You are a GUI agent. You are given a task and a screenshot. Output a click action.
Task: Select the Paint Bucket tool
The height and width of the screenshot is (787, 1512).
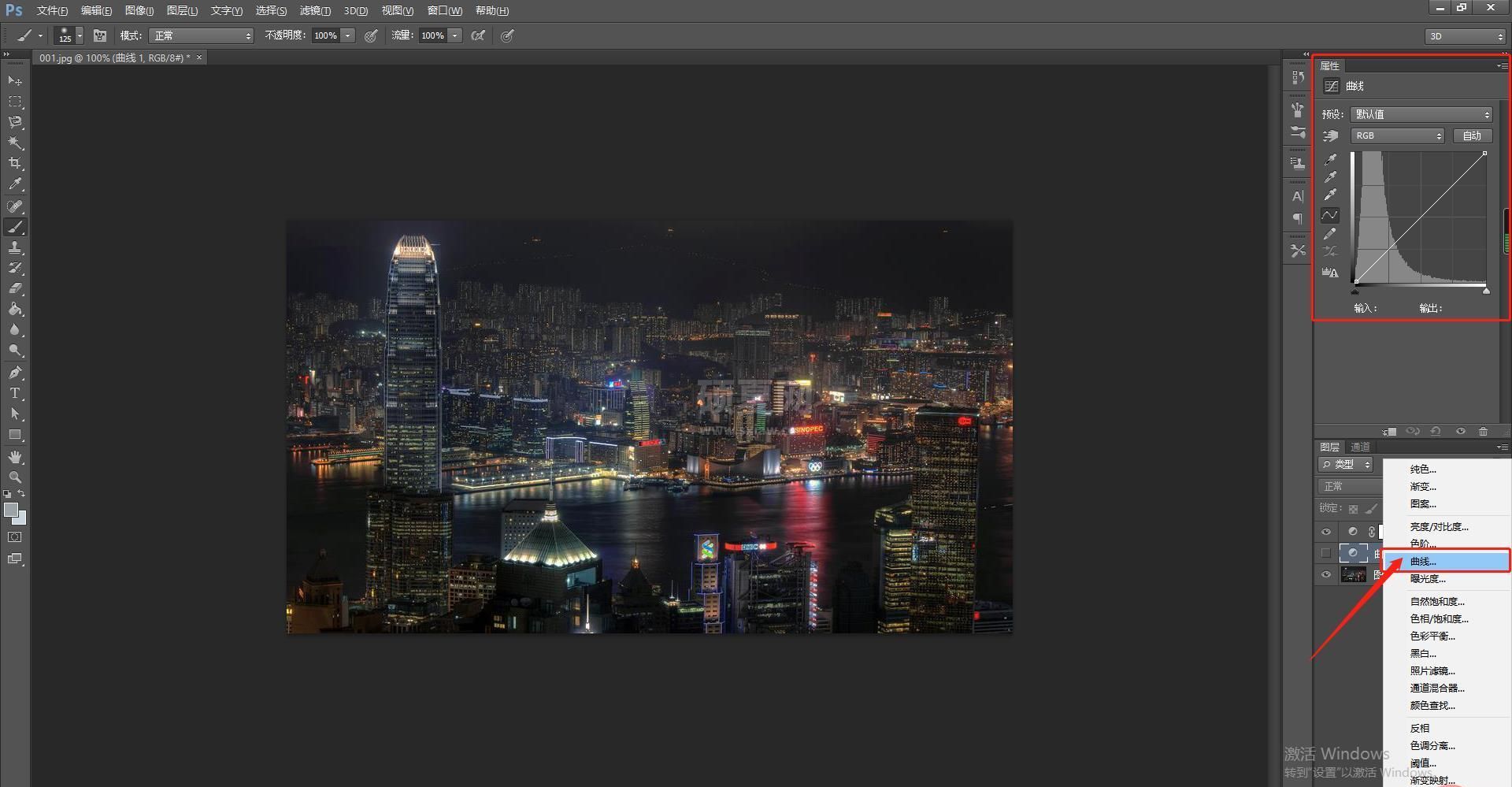(15, 309)
